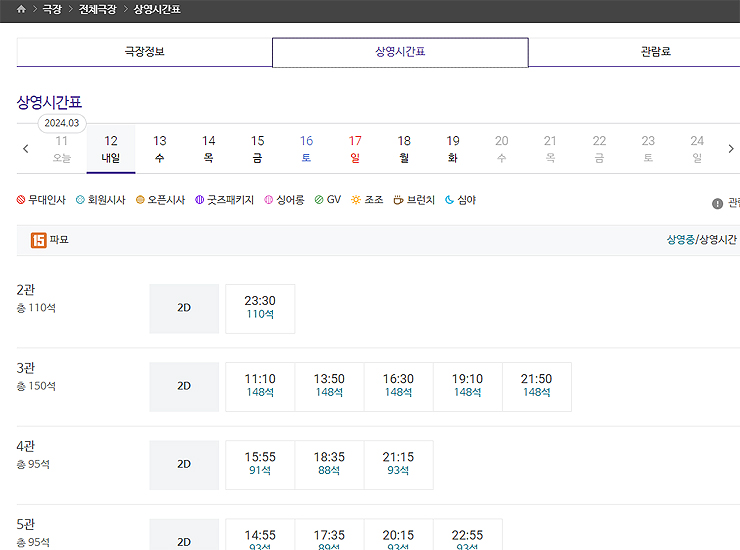This screenshot has height=550, width=740.
Task: Select date 18 월
Action: (x=404, y=149)
